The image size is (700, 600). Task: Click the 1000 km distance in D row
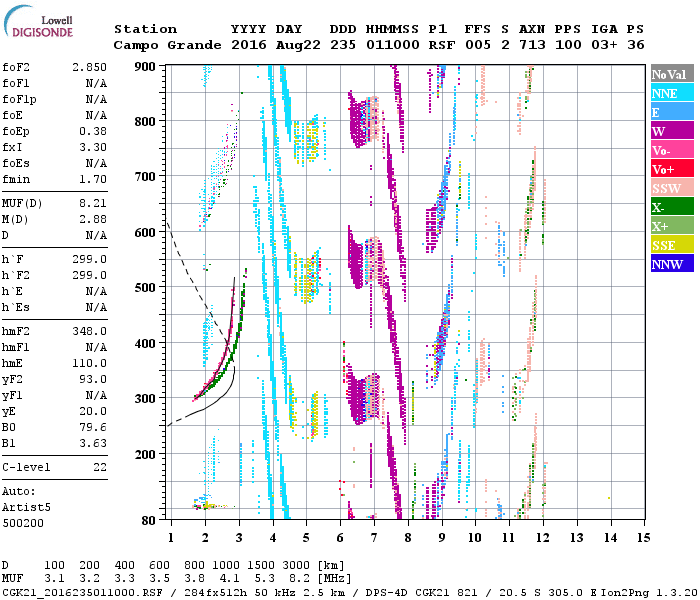(x=226, y=566)
